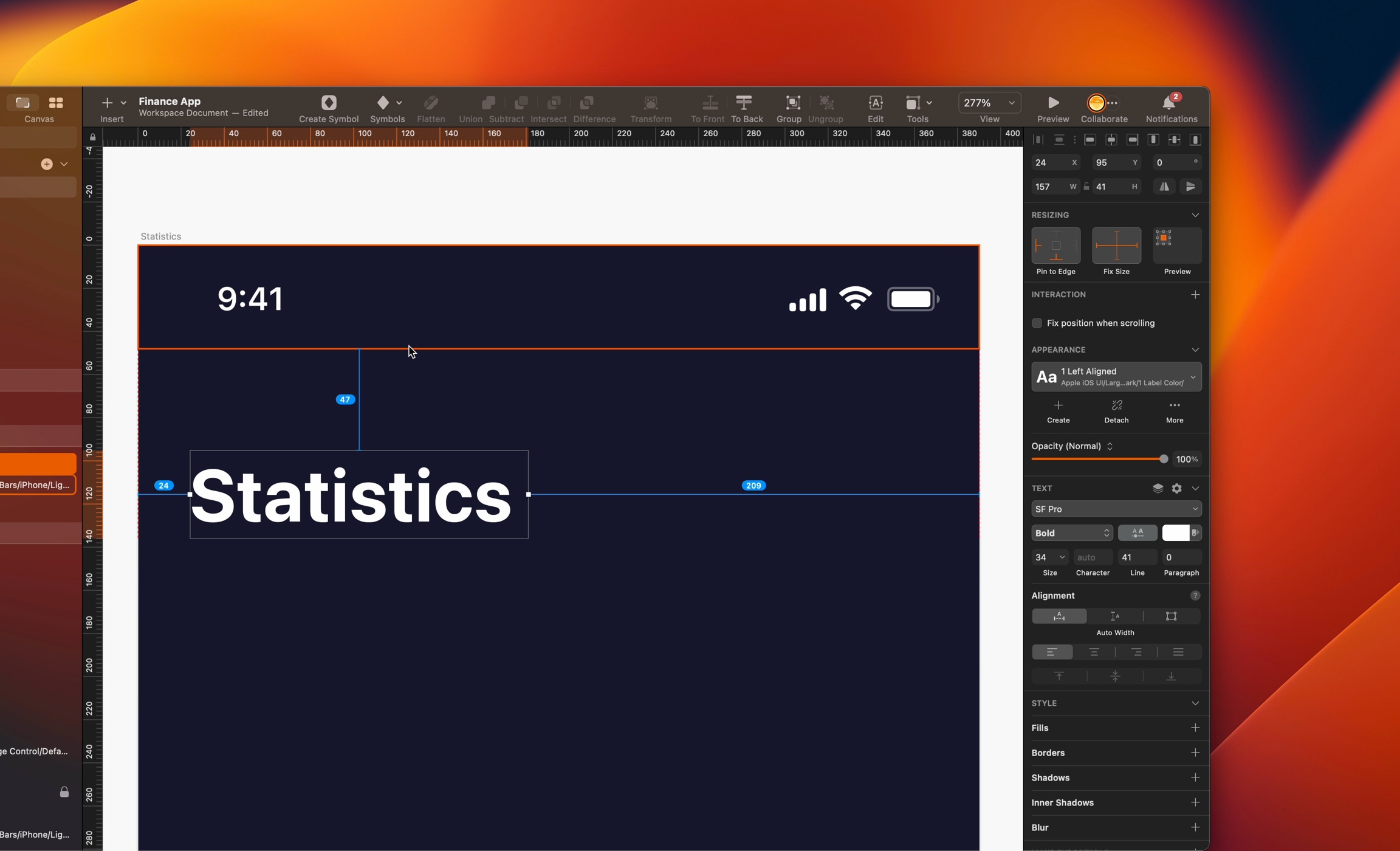
Task: Select center text alignment
Action: [x=1094, y=652]
